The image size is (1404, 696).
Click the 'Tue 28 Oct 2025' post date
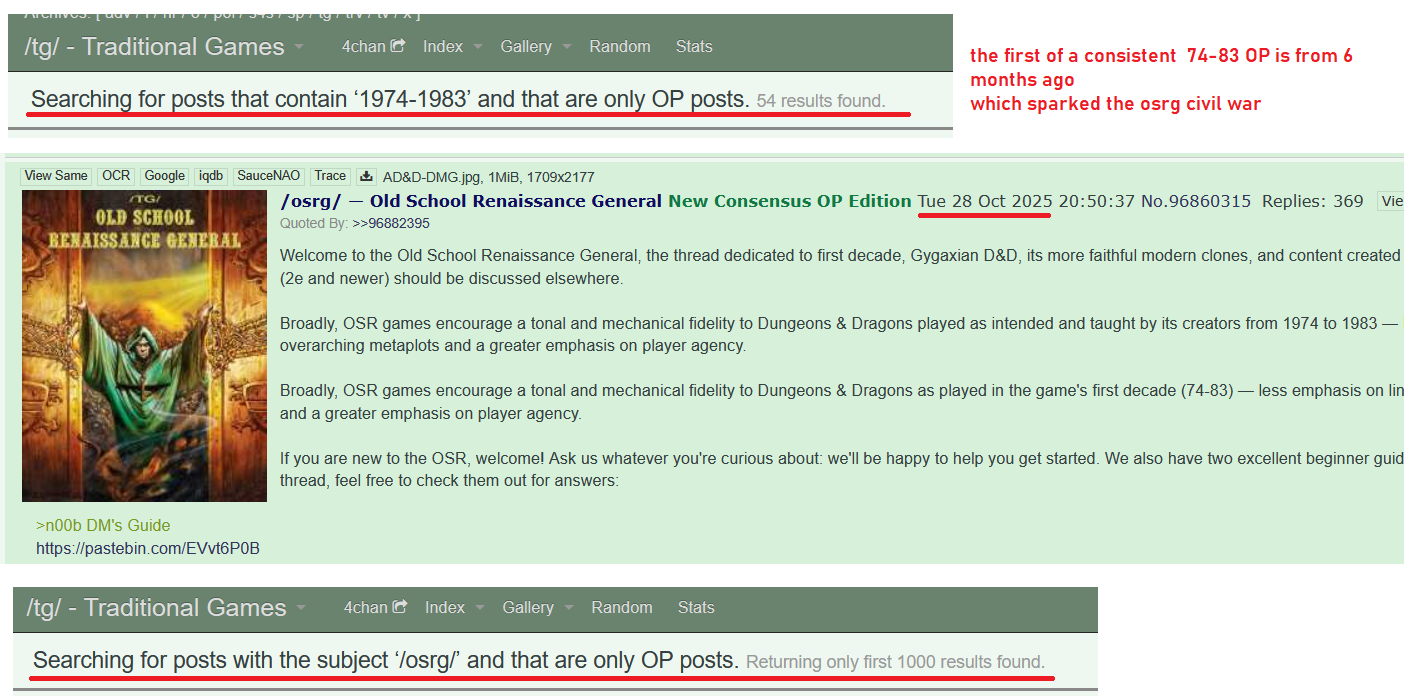tap(985, 201)
